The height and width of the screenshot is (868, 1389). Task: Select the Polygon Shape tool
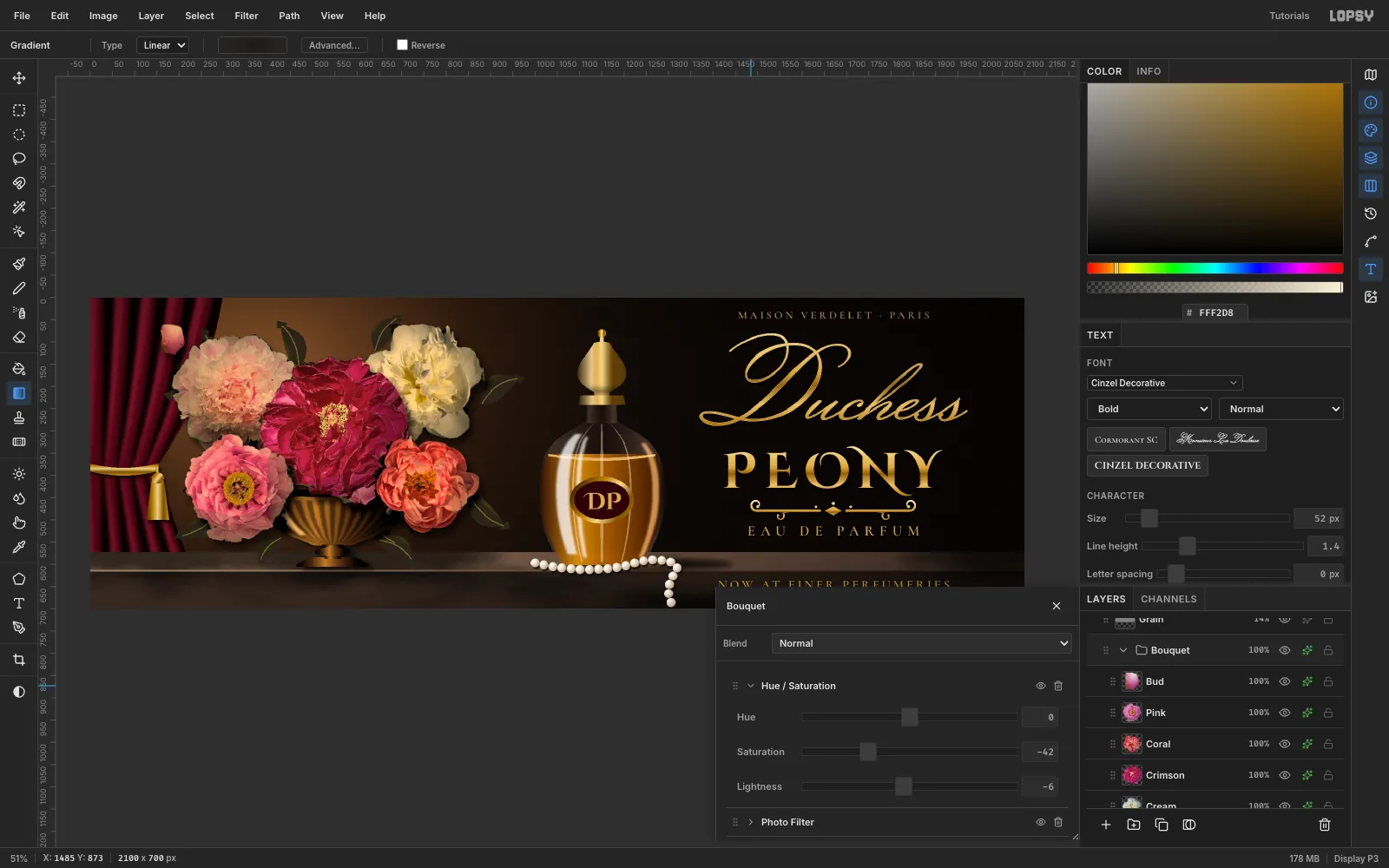(19, 579)
